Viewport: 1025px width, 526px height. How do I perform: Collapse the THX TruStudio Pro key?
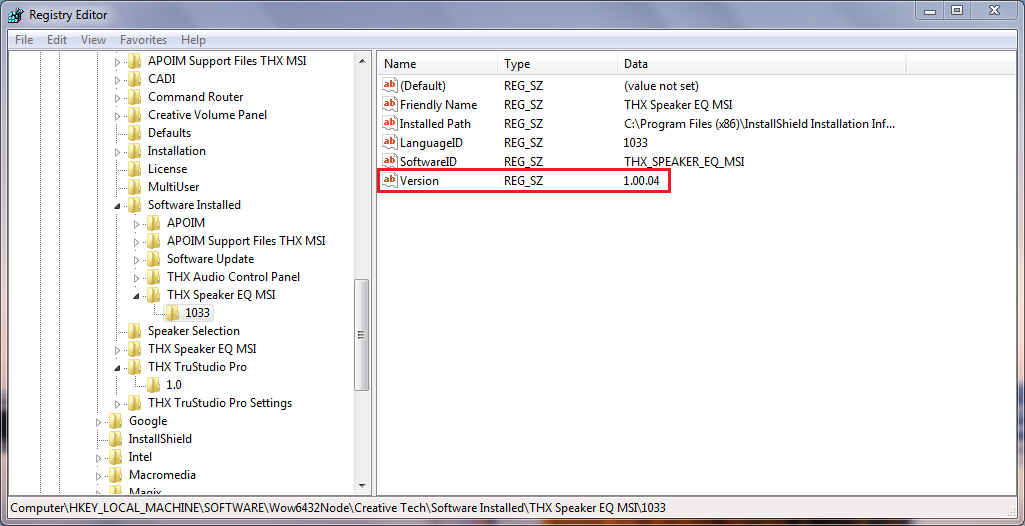pos(118,367)
